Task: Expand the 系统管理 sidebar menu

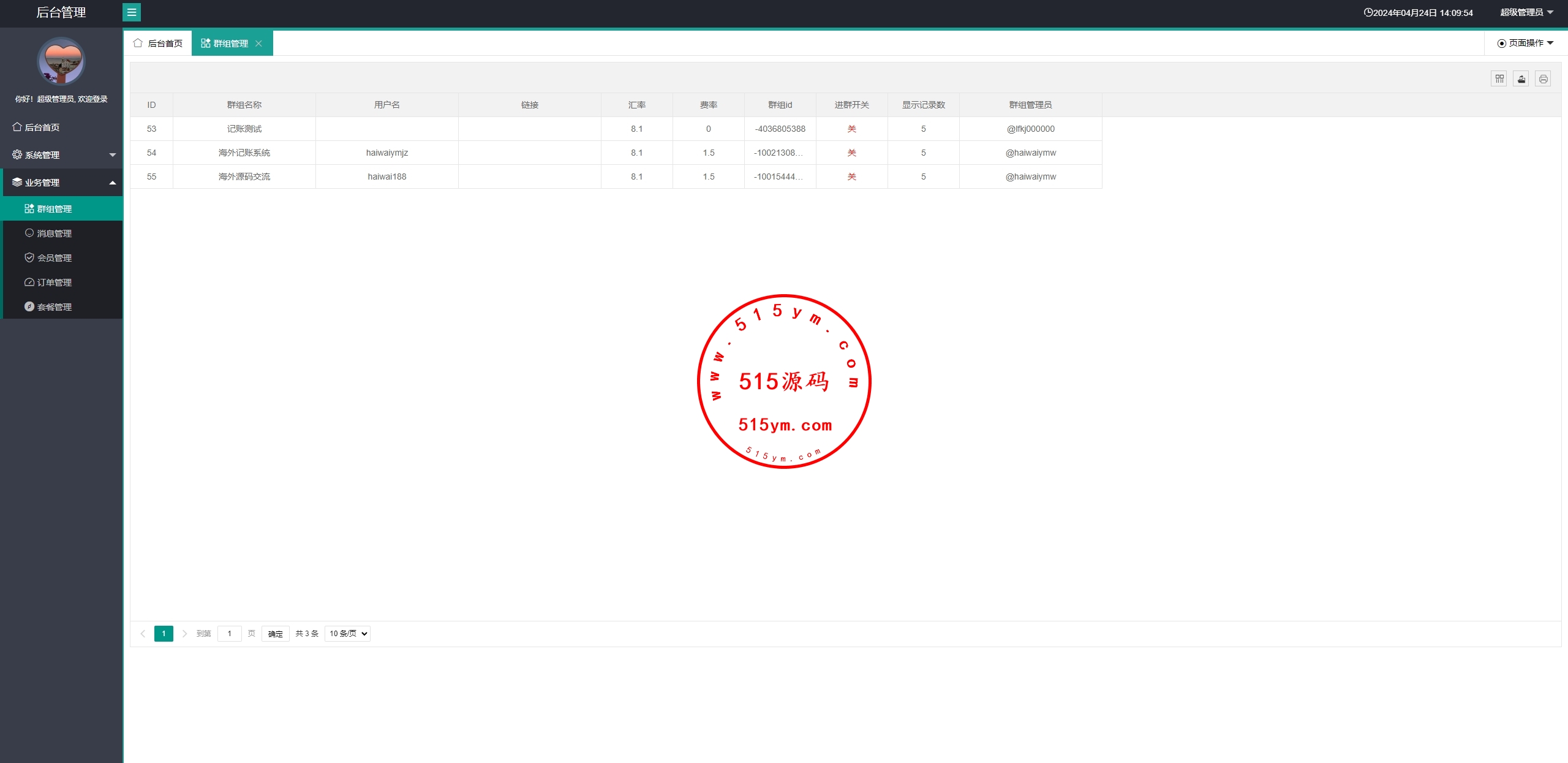Action: point(61,155)
